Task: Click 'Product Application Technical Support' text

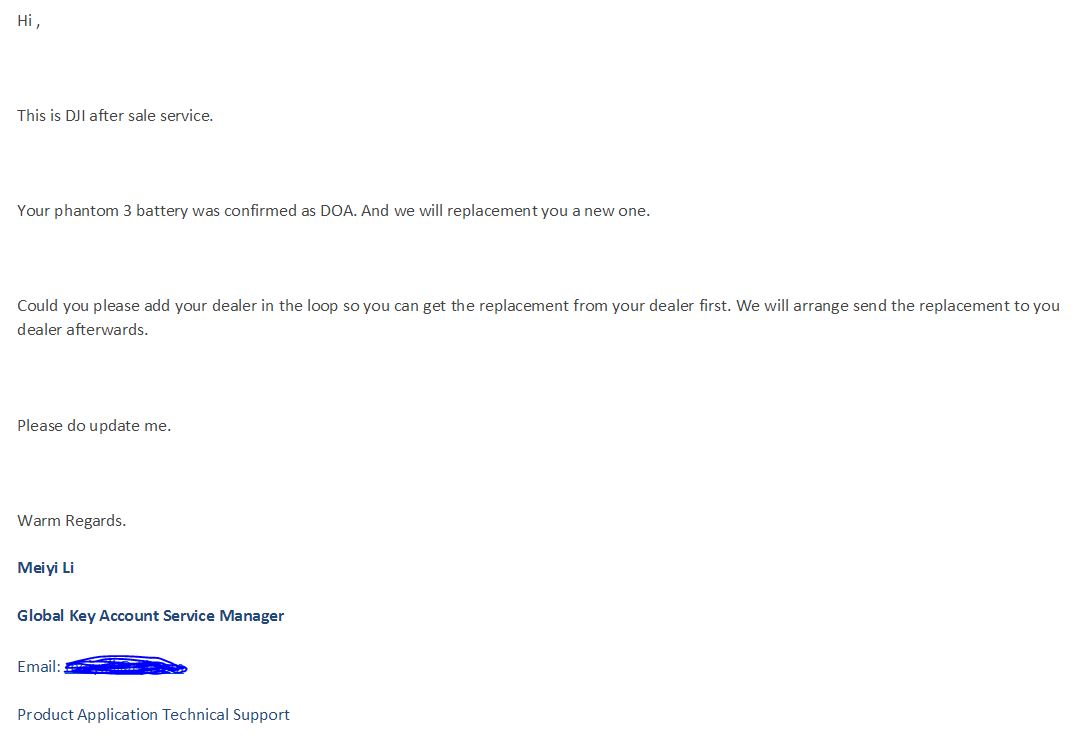Action: click(x=153, y=715)
